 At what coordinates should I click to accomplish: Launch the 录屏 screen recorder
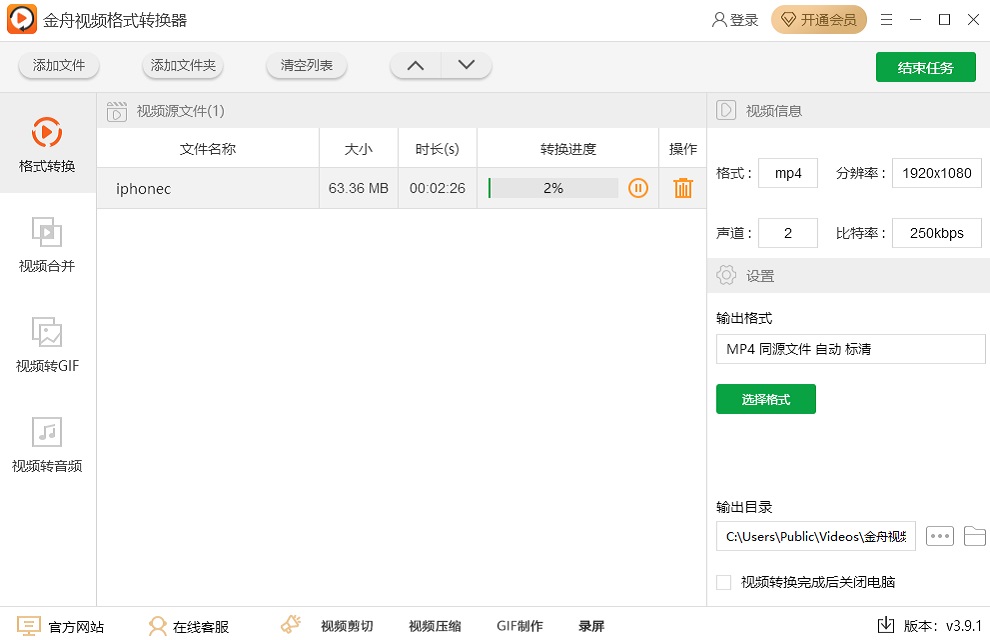coord(590,625)
